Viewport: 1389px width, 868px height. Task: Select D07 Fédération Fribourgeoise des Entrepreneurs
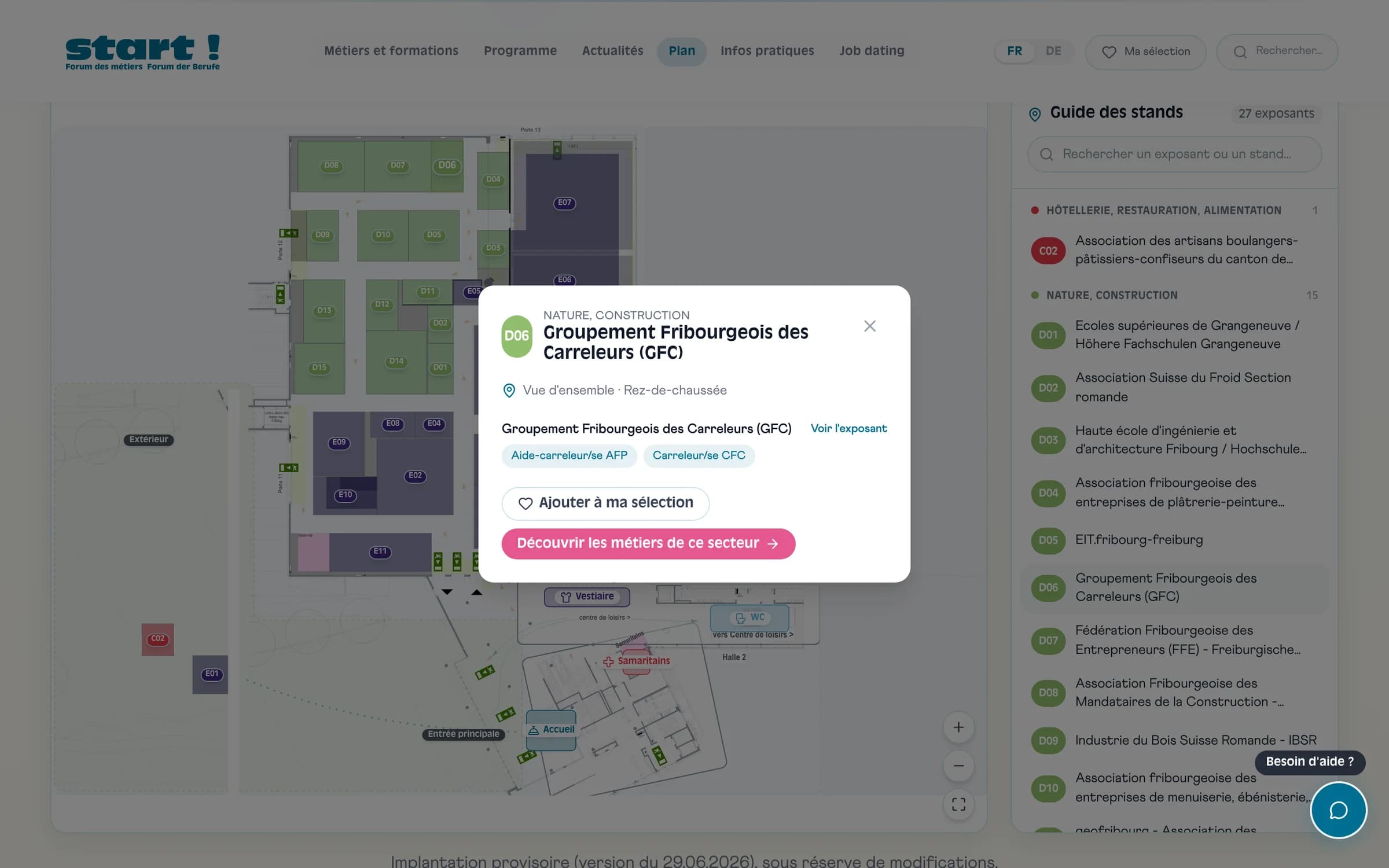[1174, 640]
